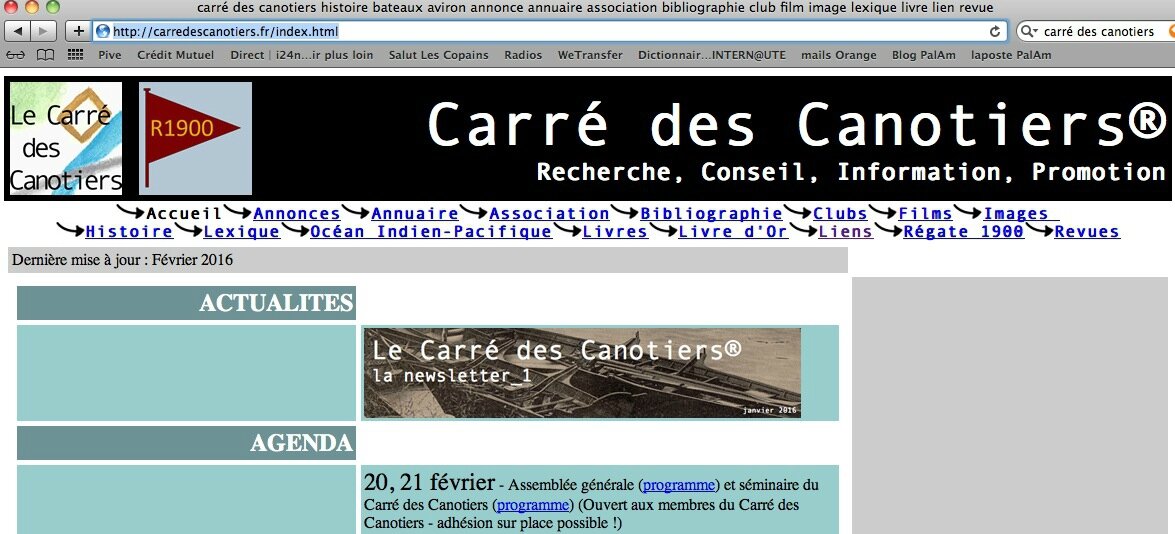Select Accueil in the site navigation
The width and height of the screenshot is (1175, 534).
pos(184,213)
